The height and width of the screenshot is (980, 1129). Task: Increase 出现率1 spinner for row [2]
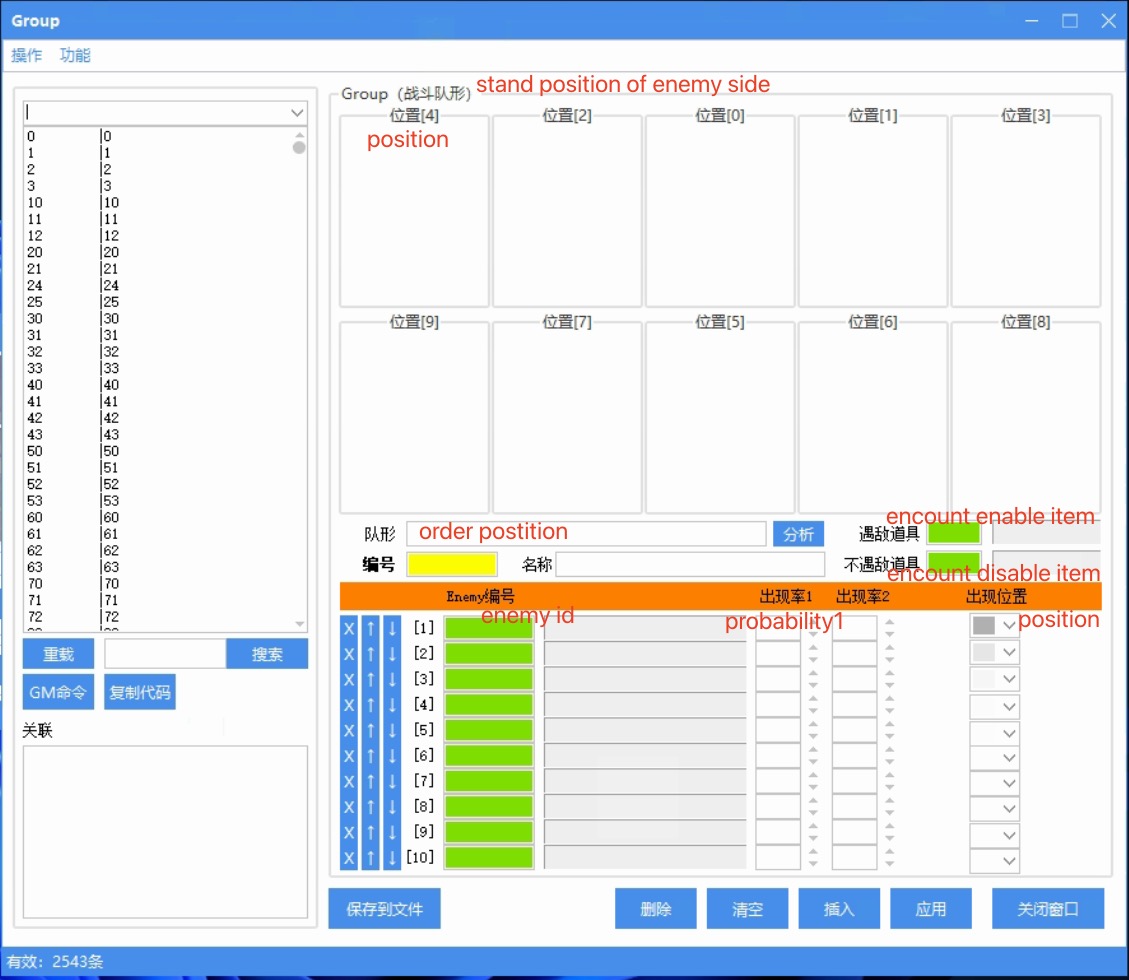(x=813, y=647)
